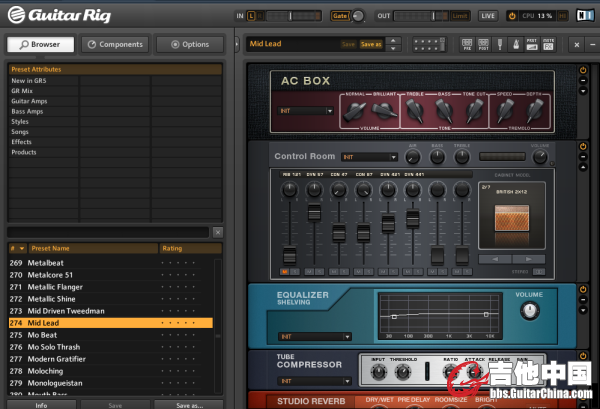Select preset 273 Mid Driven Tweedman

pyautogui.click(x=111, y=311)
